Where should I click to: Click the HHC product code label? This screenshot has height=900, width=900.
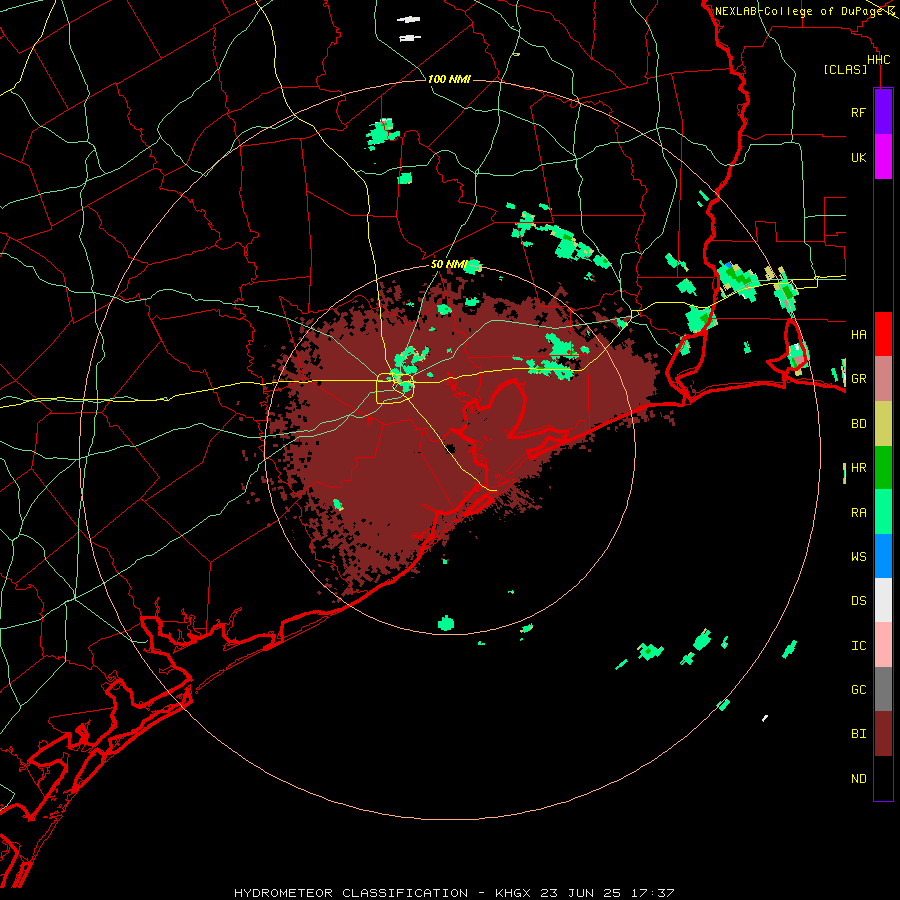pyautogui.click(x=878, y=60)
